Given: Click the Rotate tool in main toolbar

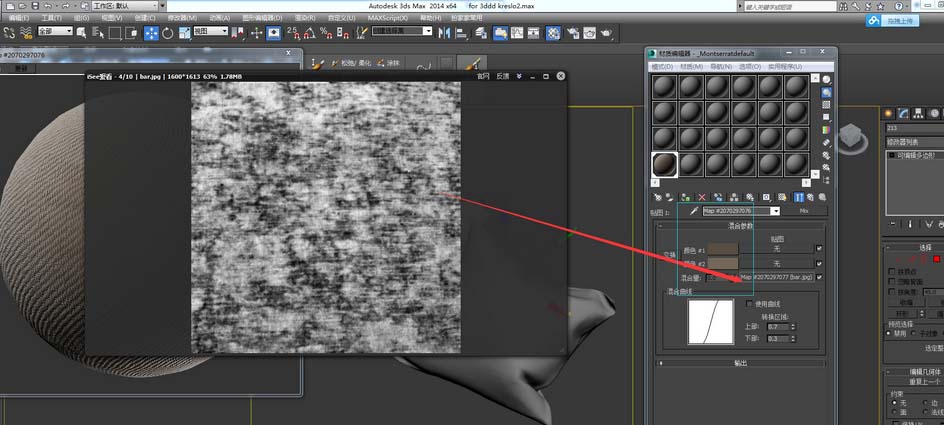Looking at the screenshot, I should tap(168, 32).
